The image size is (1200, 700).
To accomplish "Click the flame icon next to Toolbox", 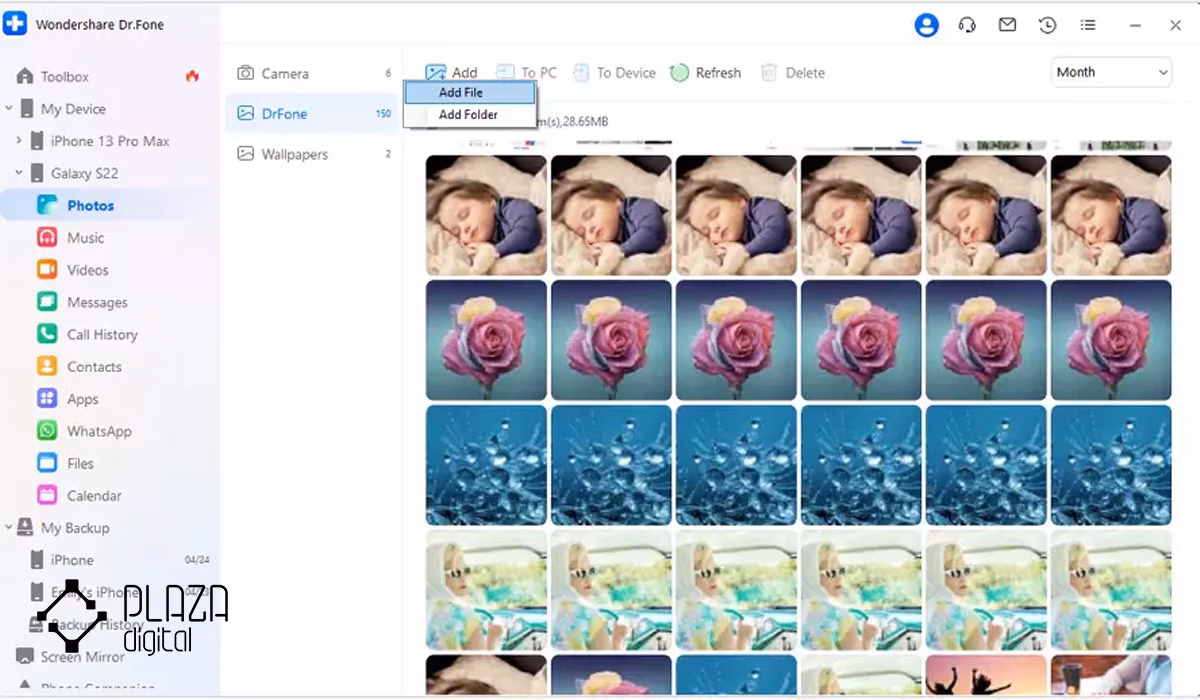I will coord(192,76).
